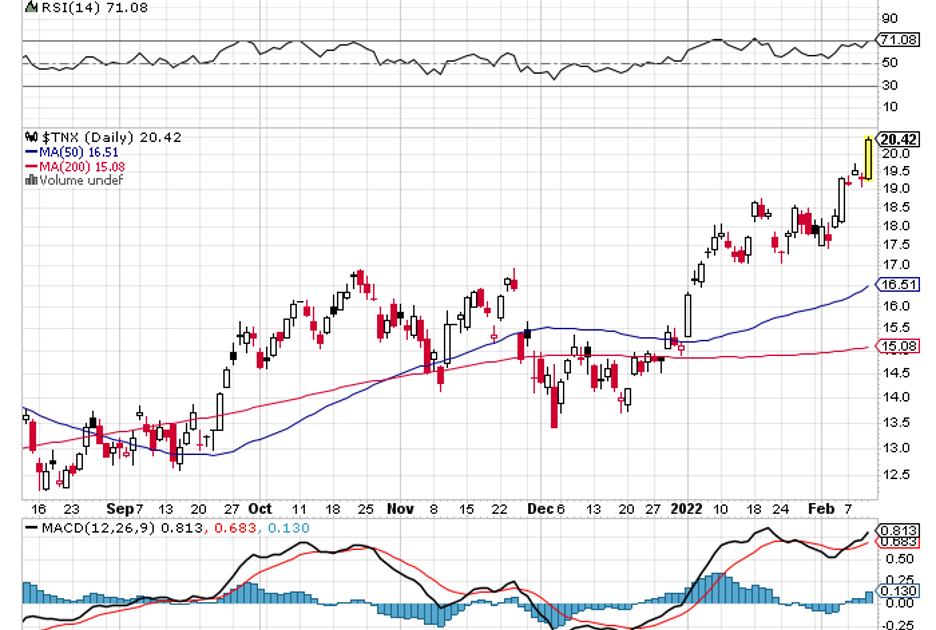
Task: Click the Oct label on the date axis
Action: click(260, 508)
